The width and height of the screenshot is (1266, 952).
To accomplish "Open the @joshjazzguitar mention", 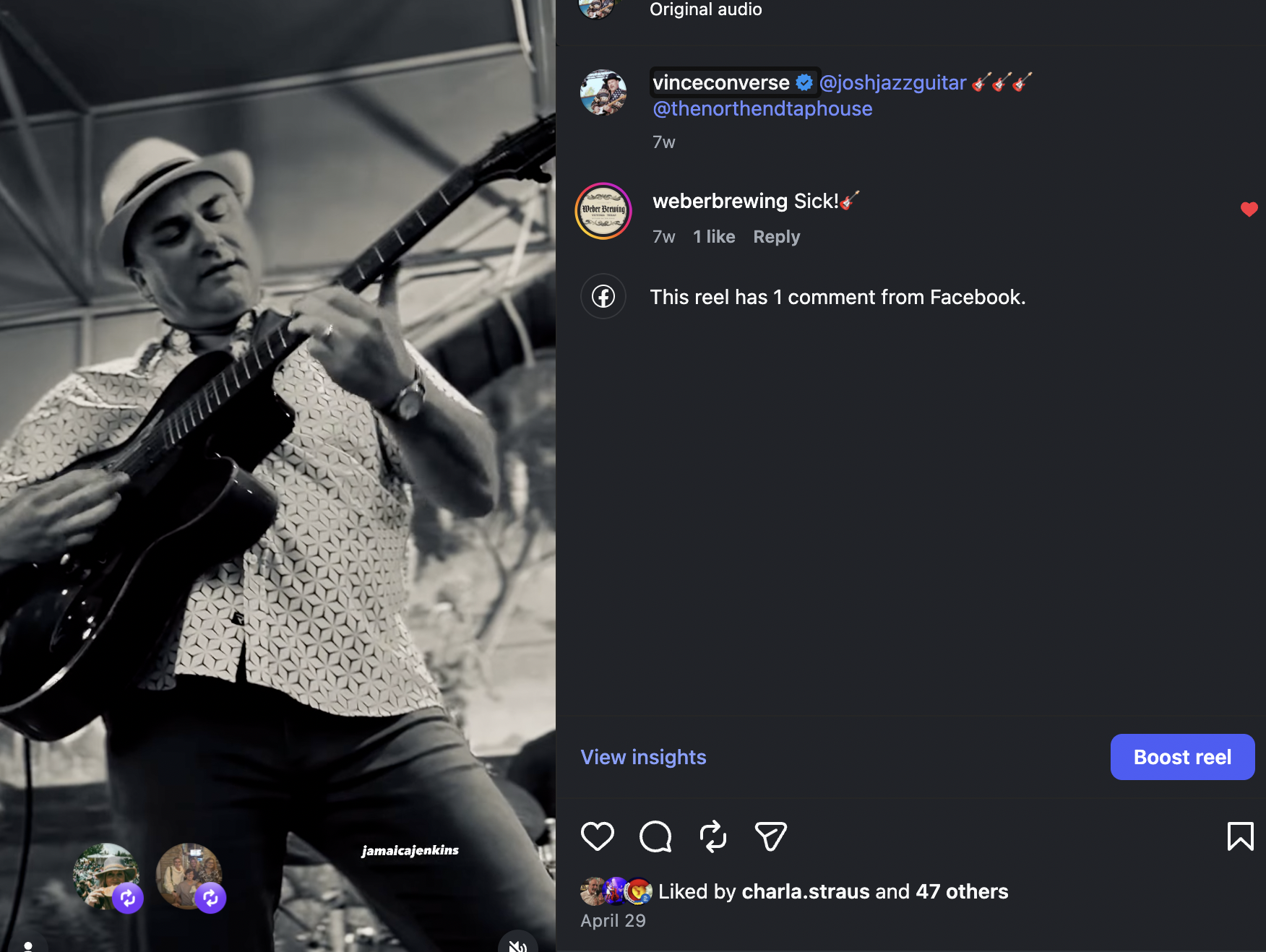I will [892, 82].
